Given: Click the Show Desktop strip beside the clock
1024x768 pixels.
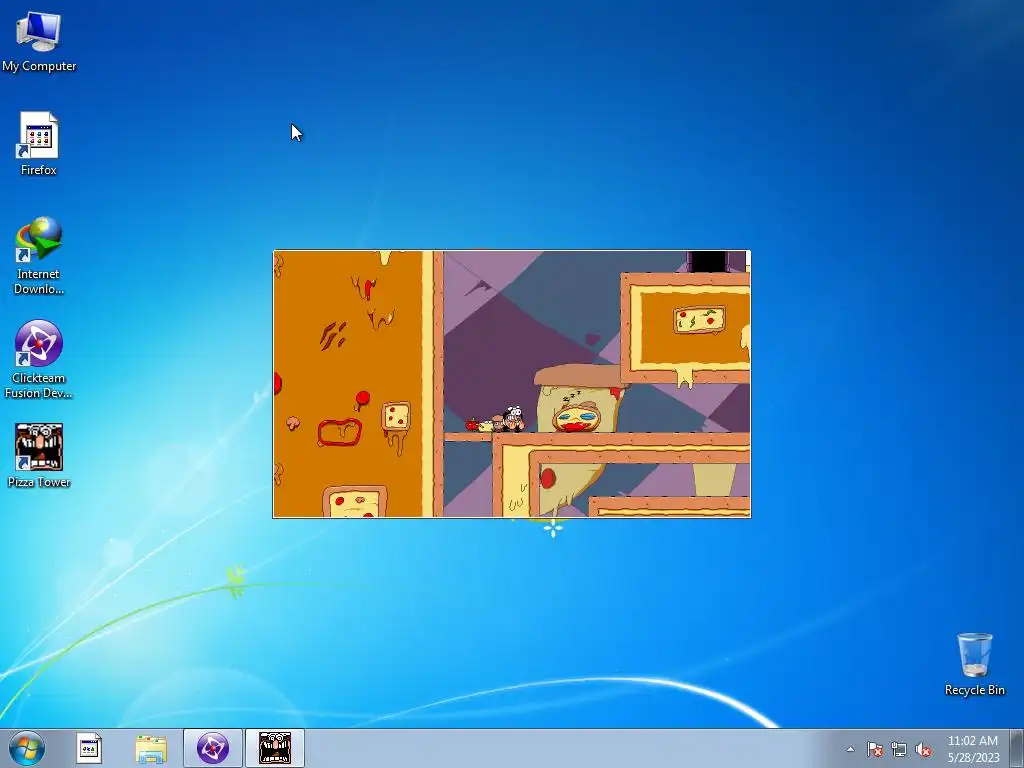Looking at the screenshot, I should coord(1017,748).
